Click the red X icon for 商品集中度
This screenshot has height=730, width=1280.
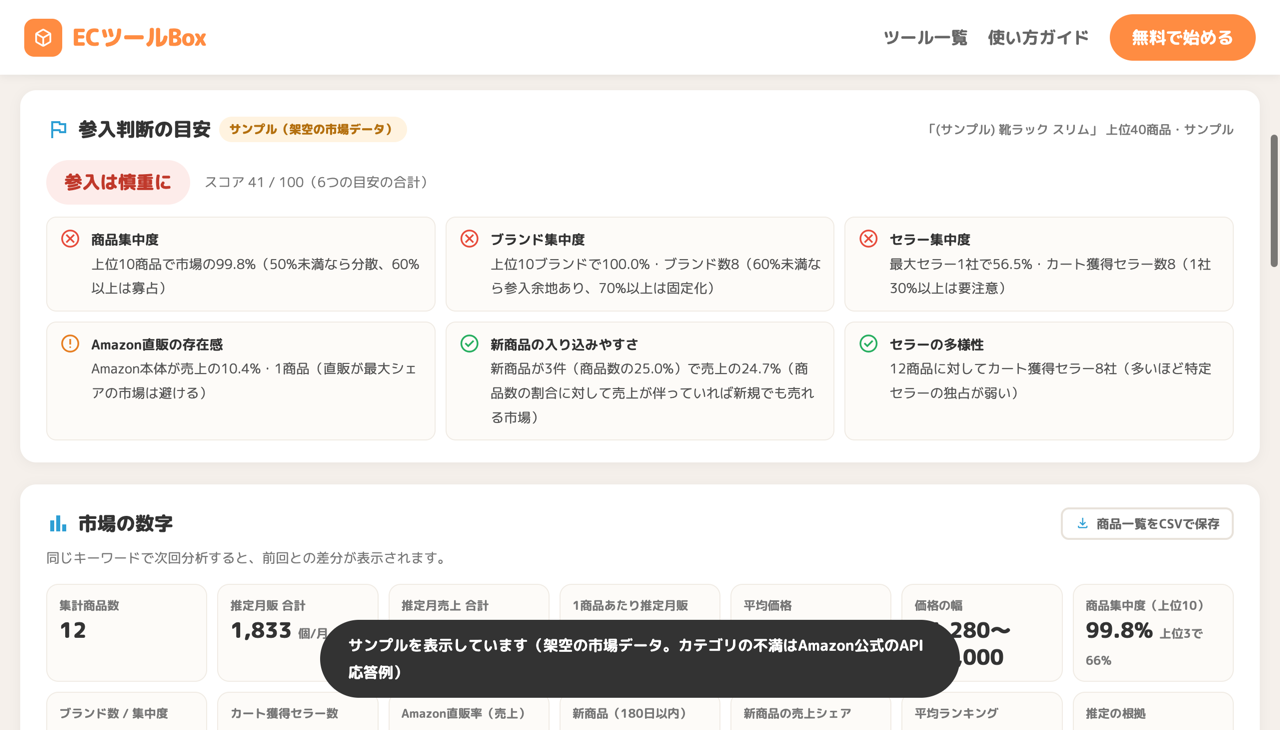(70, 239)
